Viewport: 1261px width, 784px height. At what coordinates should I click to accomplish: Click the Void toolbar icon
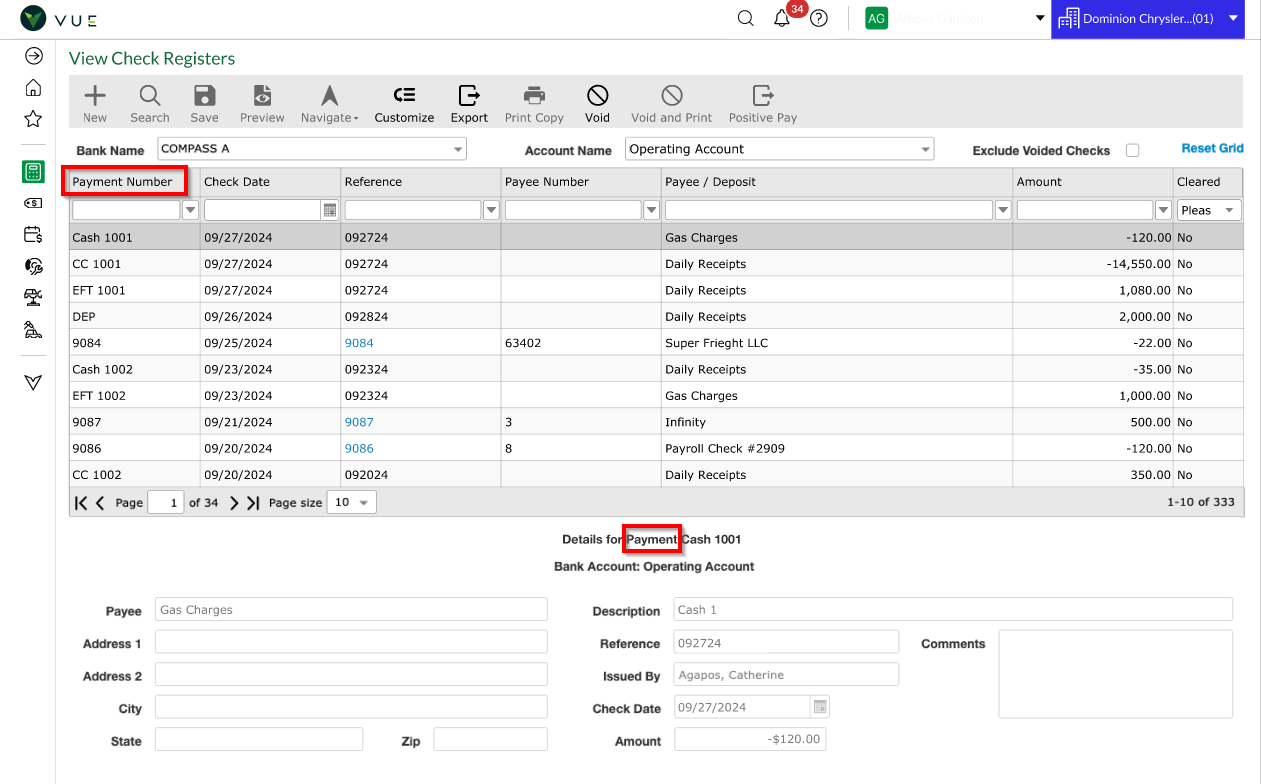tap(597, 96)
